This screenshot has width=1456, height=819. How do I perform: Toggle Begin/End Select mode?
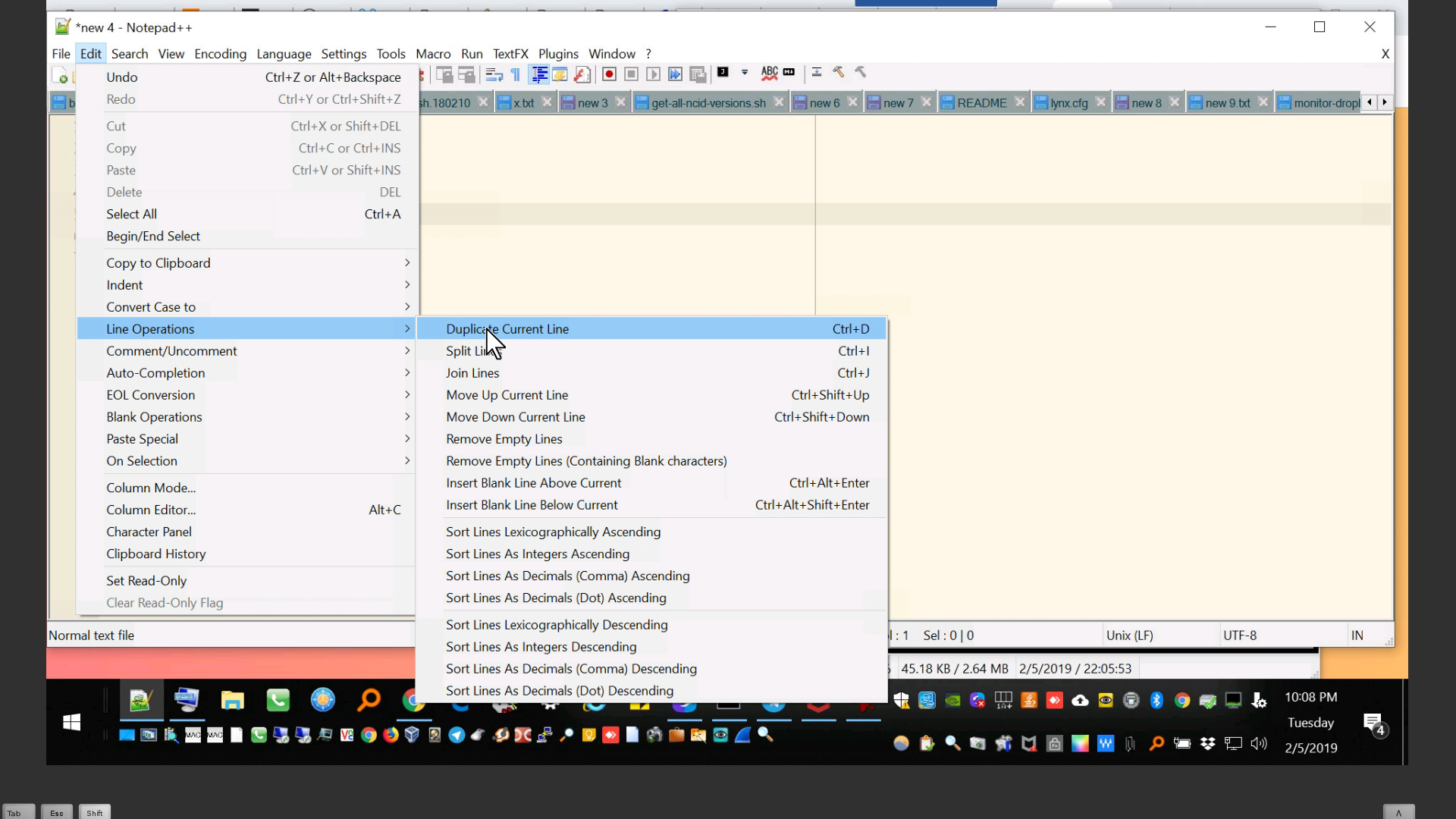152,236
